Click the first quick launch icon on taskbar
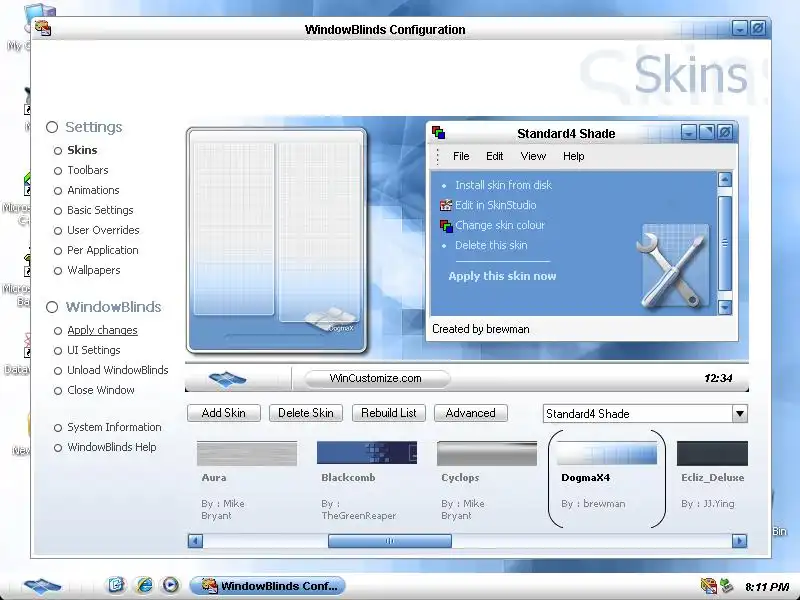This screenshot has height=600, width=800. point(116,585)
